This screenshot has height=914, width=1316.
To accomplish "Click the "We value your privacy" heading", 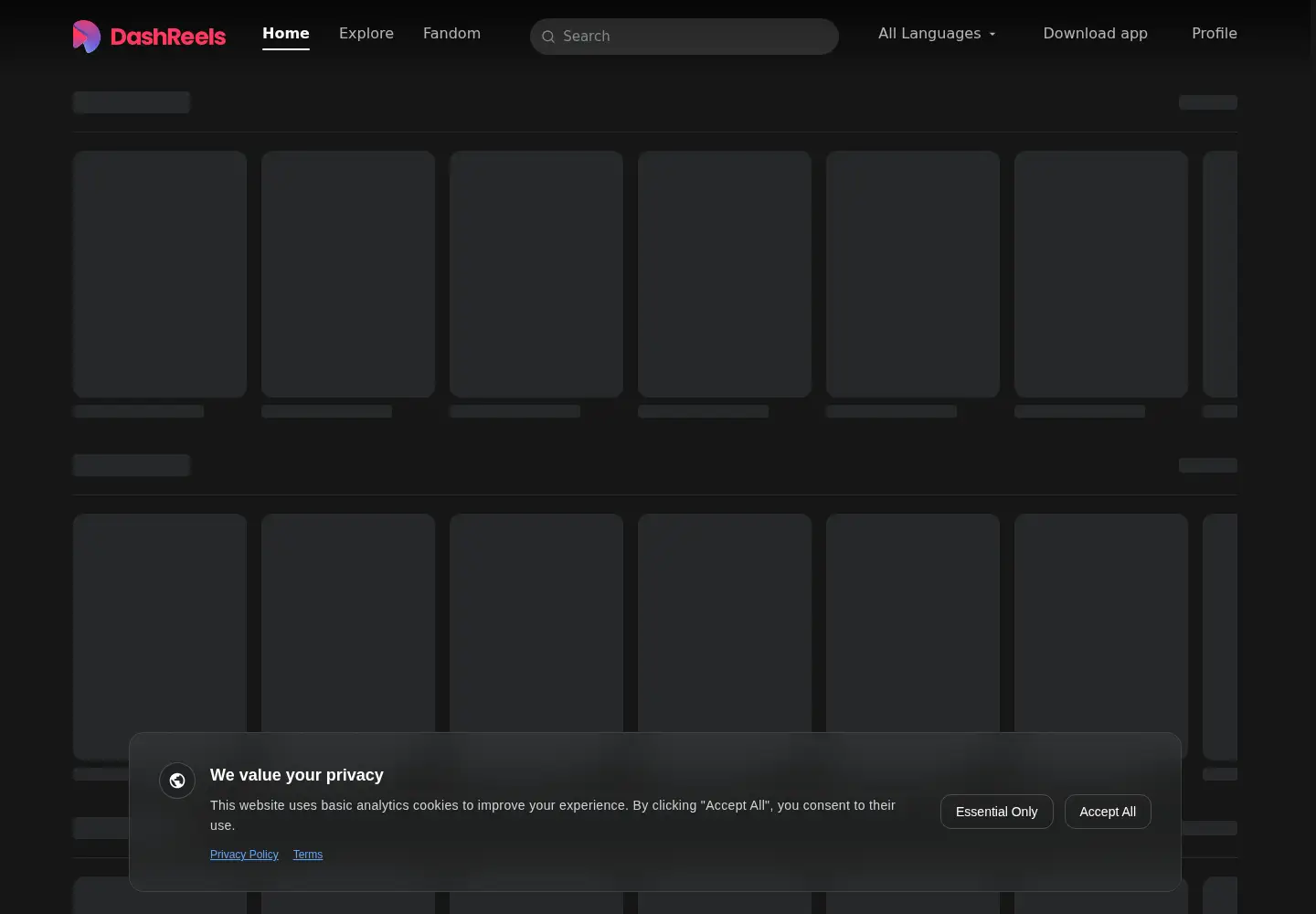I will [297, 775].
